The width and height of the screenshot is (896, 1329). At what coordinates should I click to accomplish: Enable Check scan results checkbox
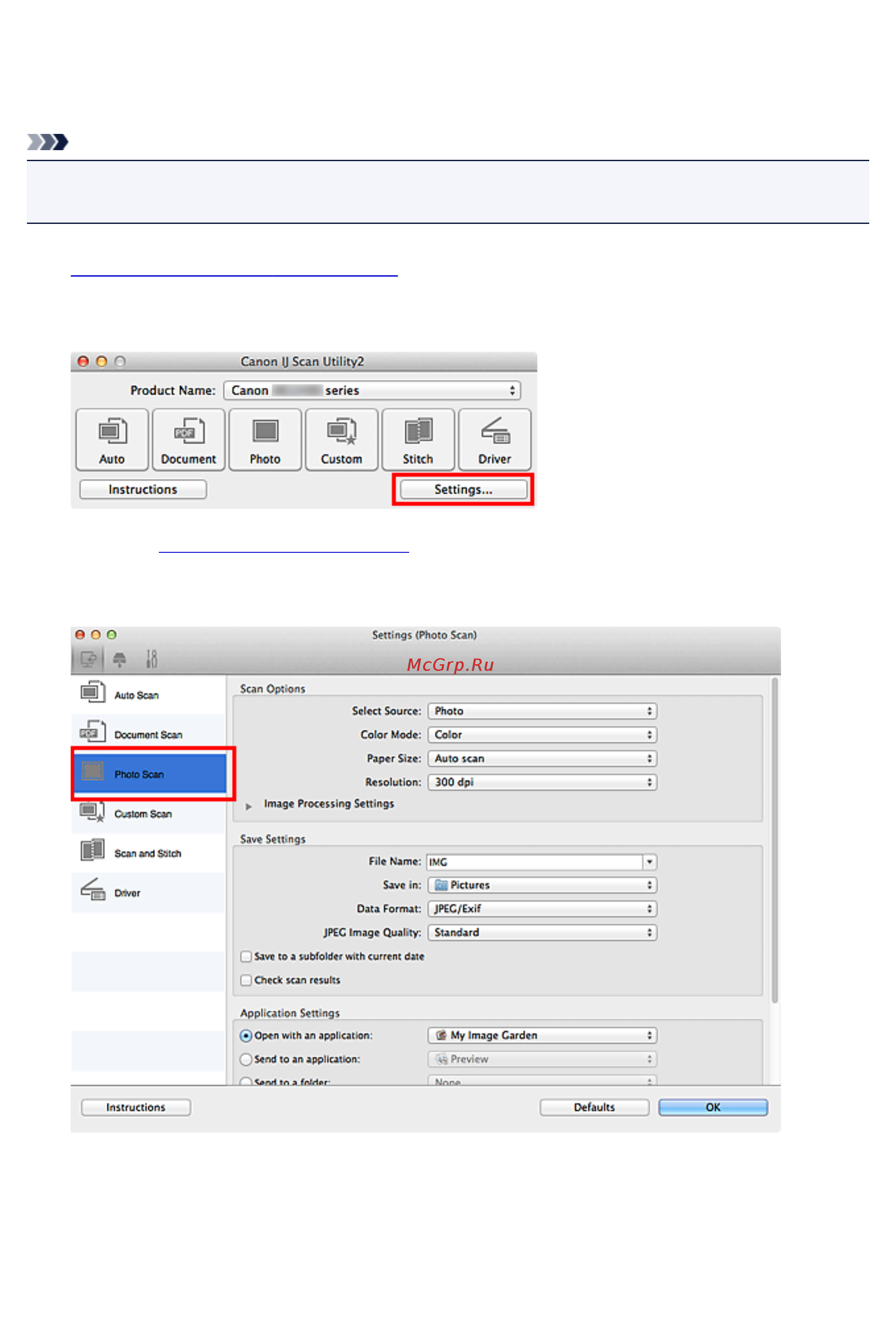click(246, 980)
